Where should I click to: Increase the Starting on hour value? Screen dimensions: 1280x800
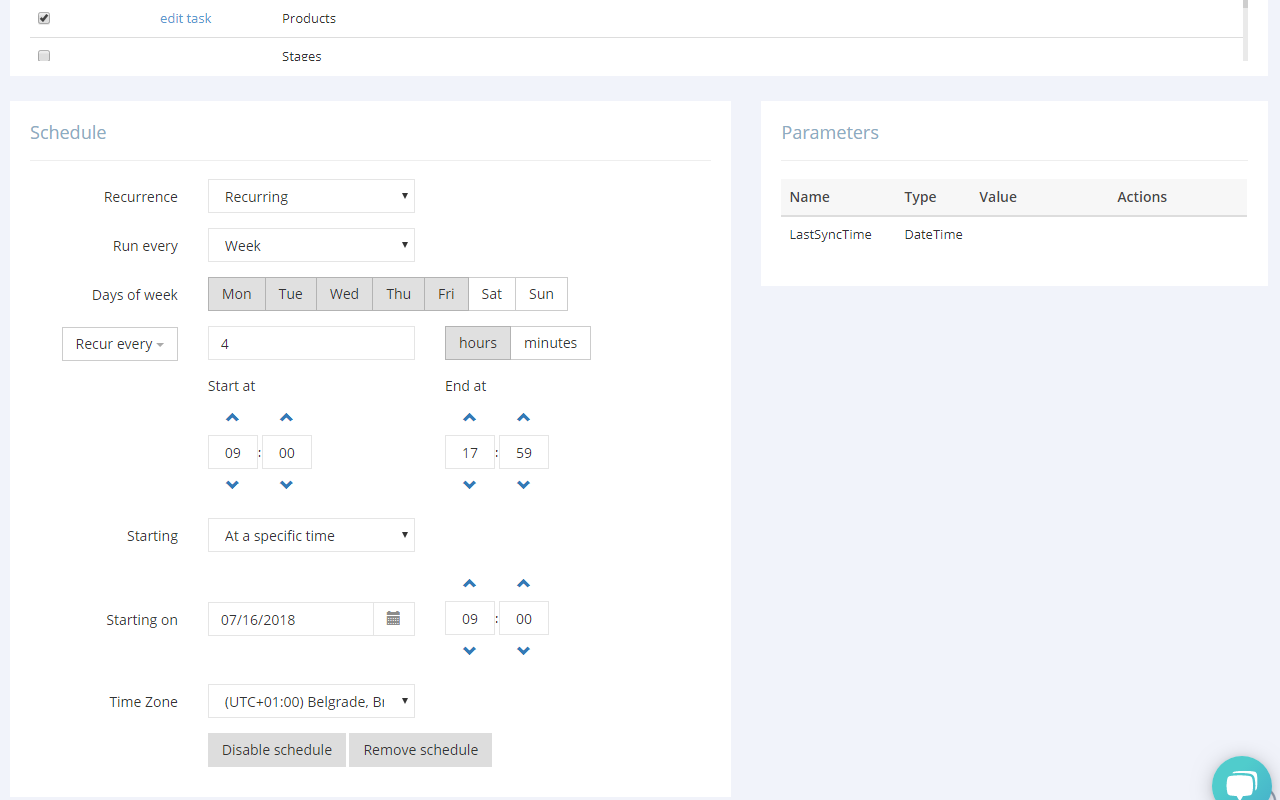470,584
